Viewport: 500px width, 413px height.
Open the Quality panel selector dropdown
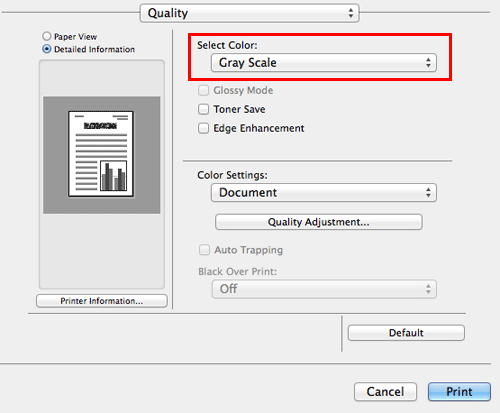click(249, 13)
